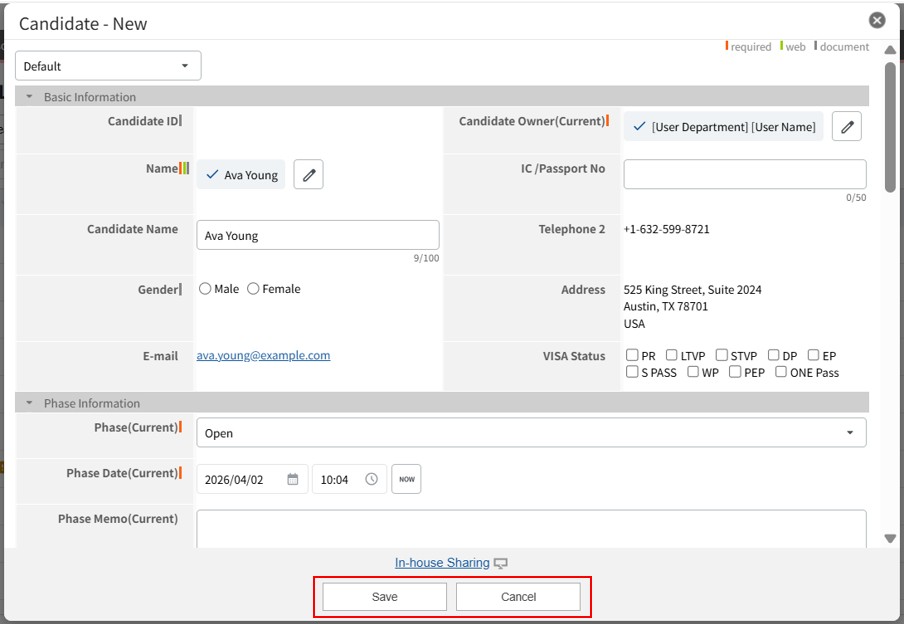Select the Male gender radio button
This screenshot has width=904, height=624.
pos(205,289)
